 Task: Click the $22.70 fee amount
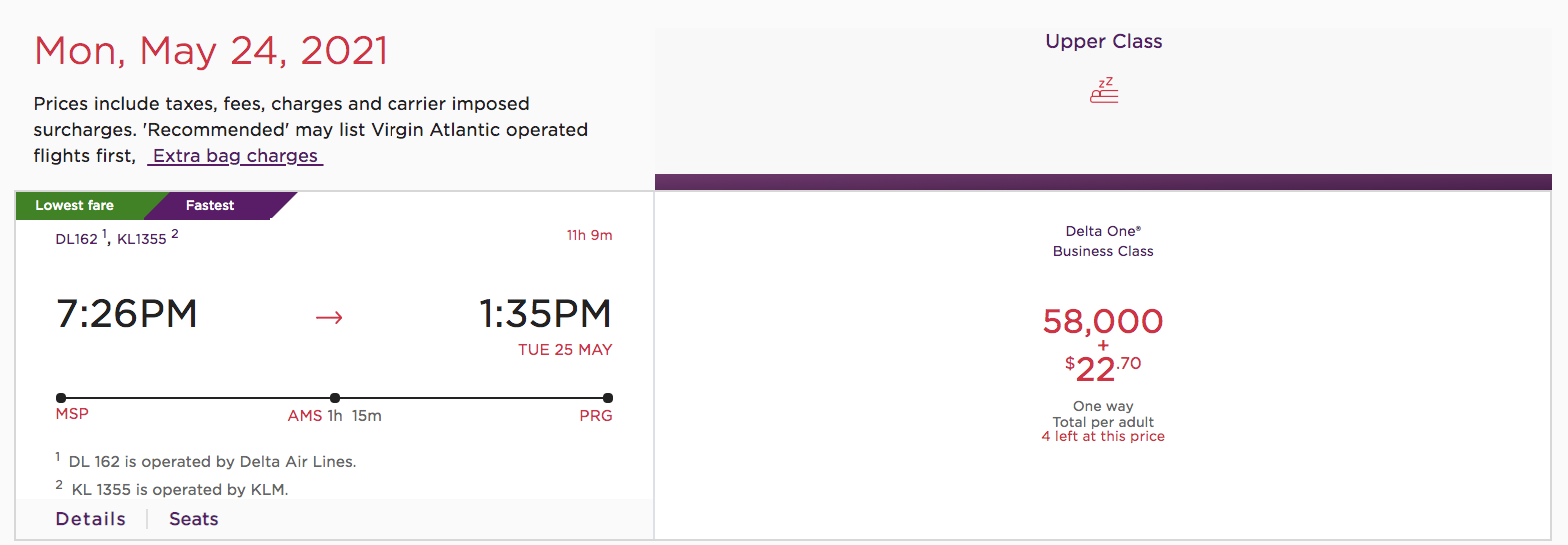point(1103,368)
